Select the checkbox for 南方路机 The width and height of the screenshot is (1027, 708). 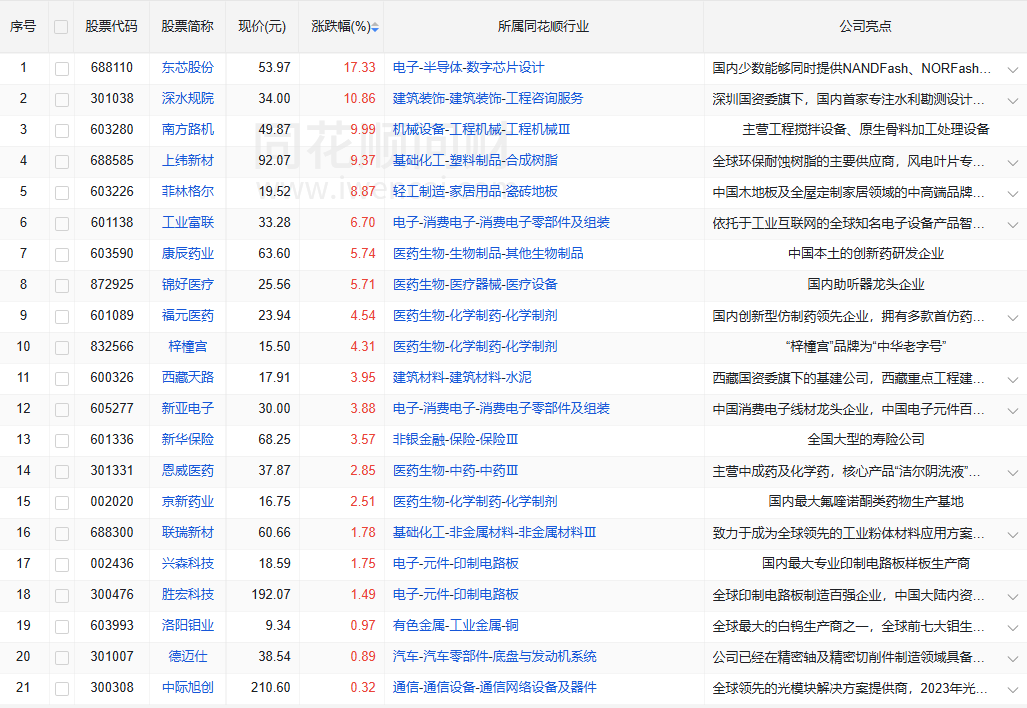click(62, 130)
